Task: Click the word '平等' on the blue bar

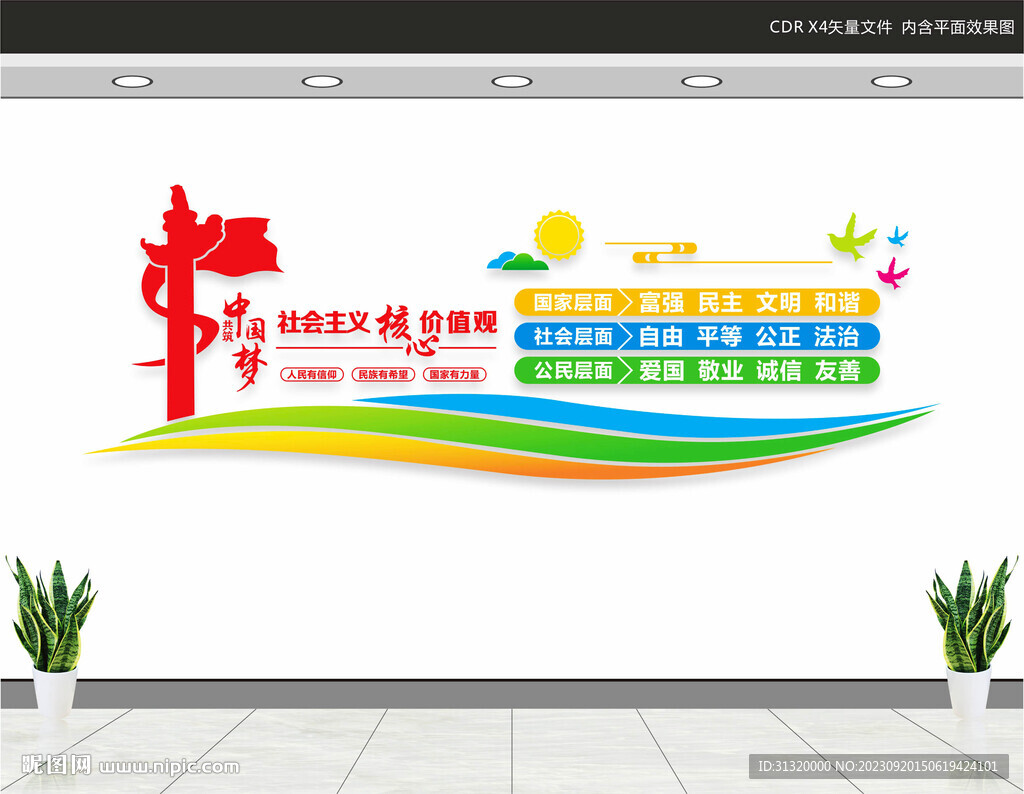Action: 720,336
